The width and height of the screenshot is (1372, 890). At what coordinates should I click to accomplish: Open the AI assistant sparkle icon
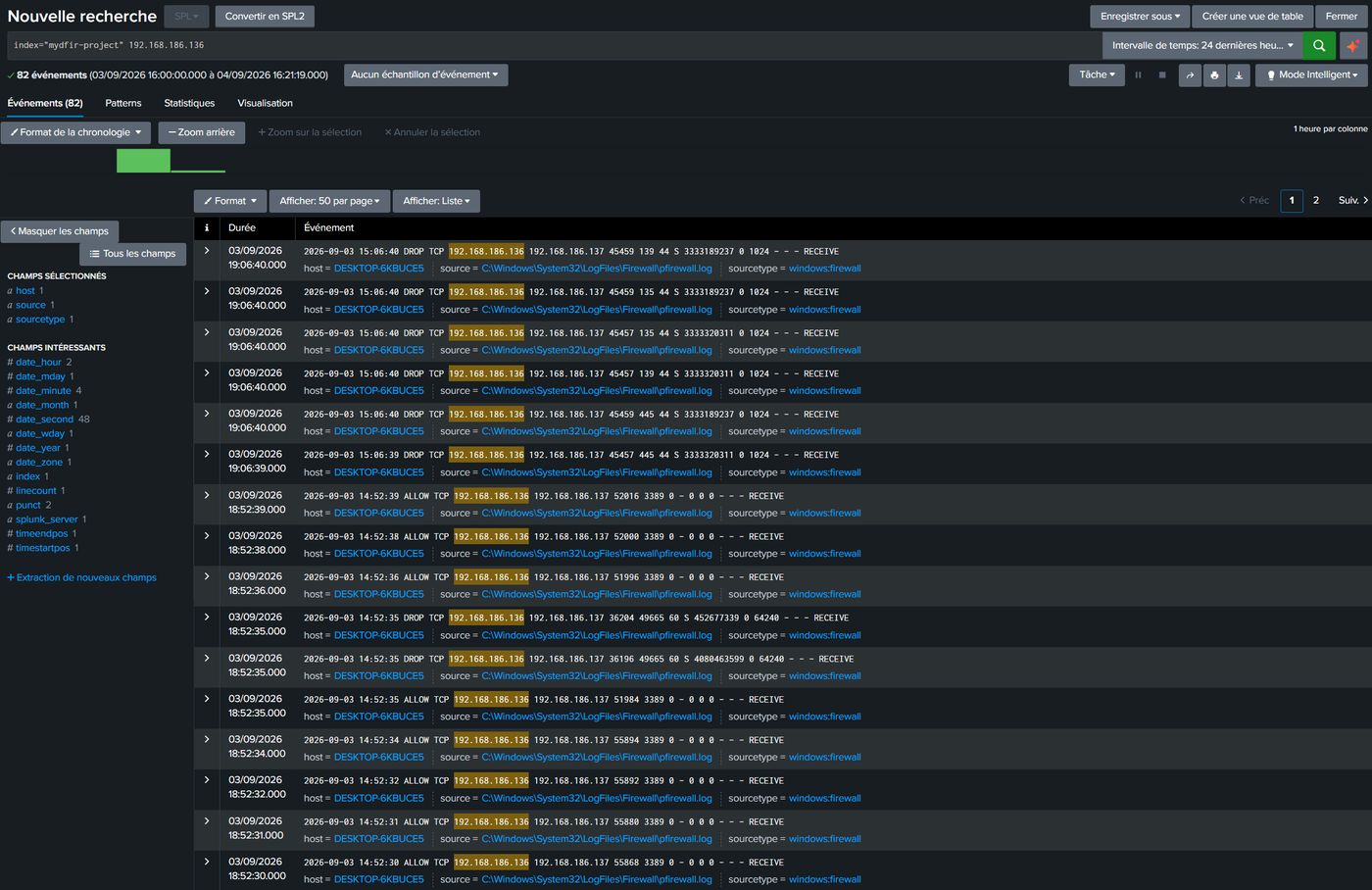point(1353,45)
